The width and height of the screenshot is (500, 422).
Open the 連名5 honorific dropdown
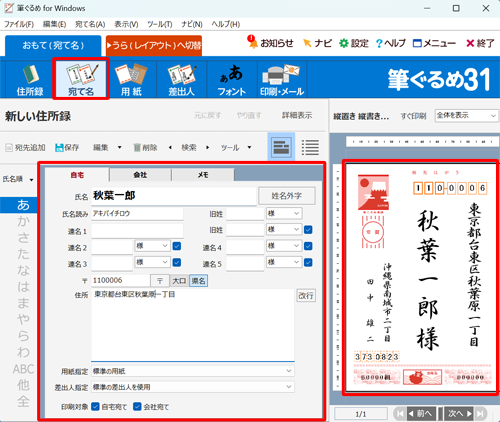pyautogui.click(x=284, y=262)
